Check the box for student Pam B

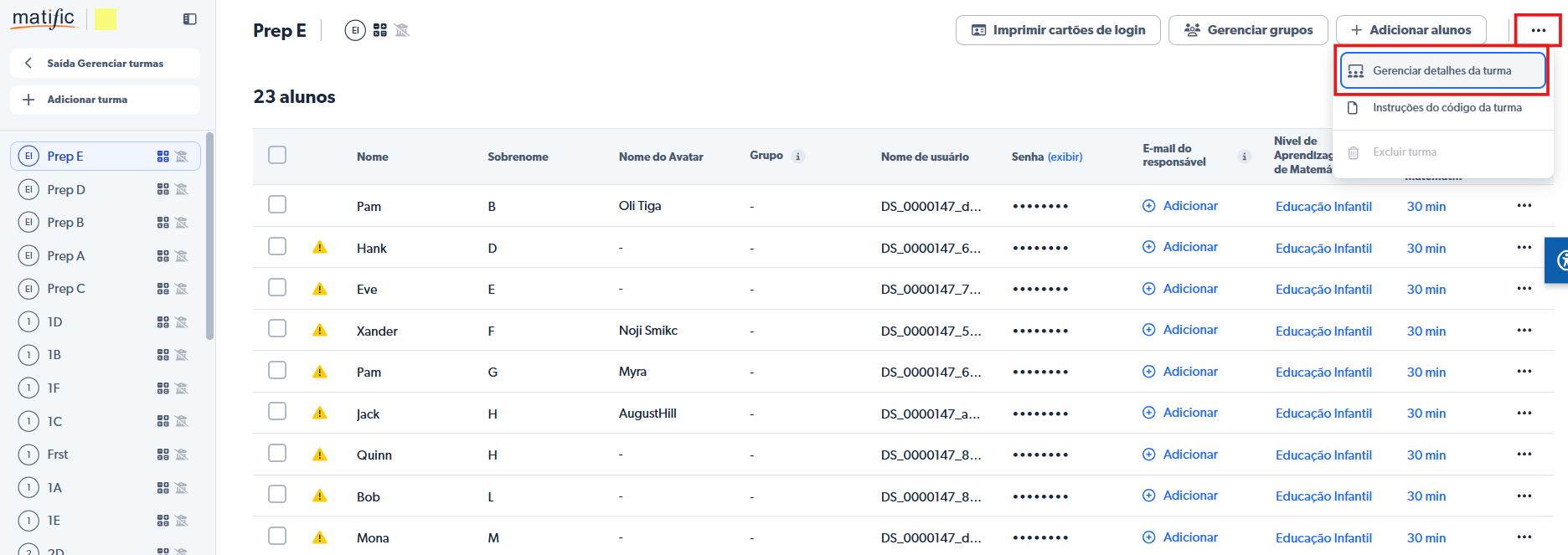pyautogui.click(x=277, y=205)
